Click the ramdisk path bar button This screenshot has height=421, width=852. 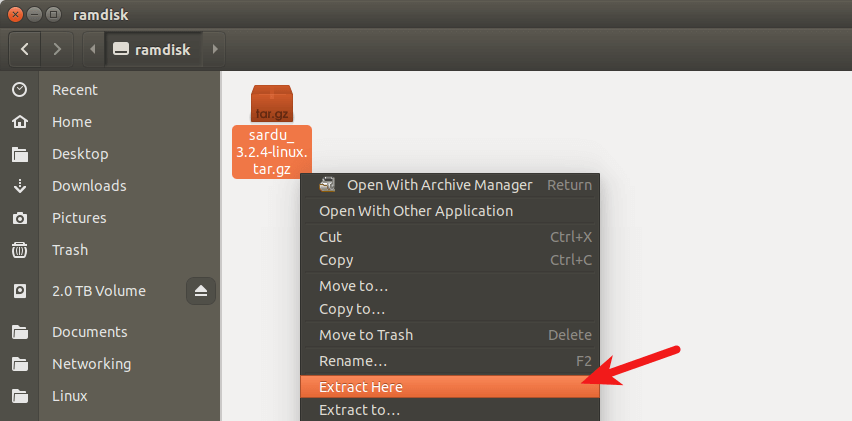[154, 49]
